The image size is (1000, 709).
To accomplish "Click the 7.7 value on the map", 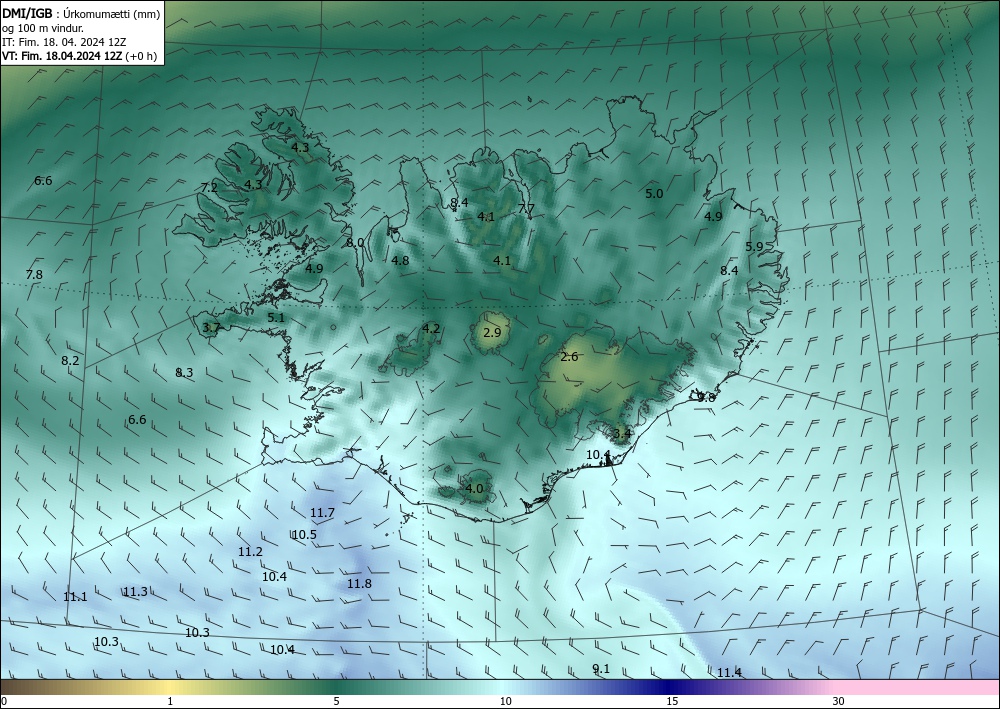I will [526, 208].
